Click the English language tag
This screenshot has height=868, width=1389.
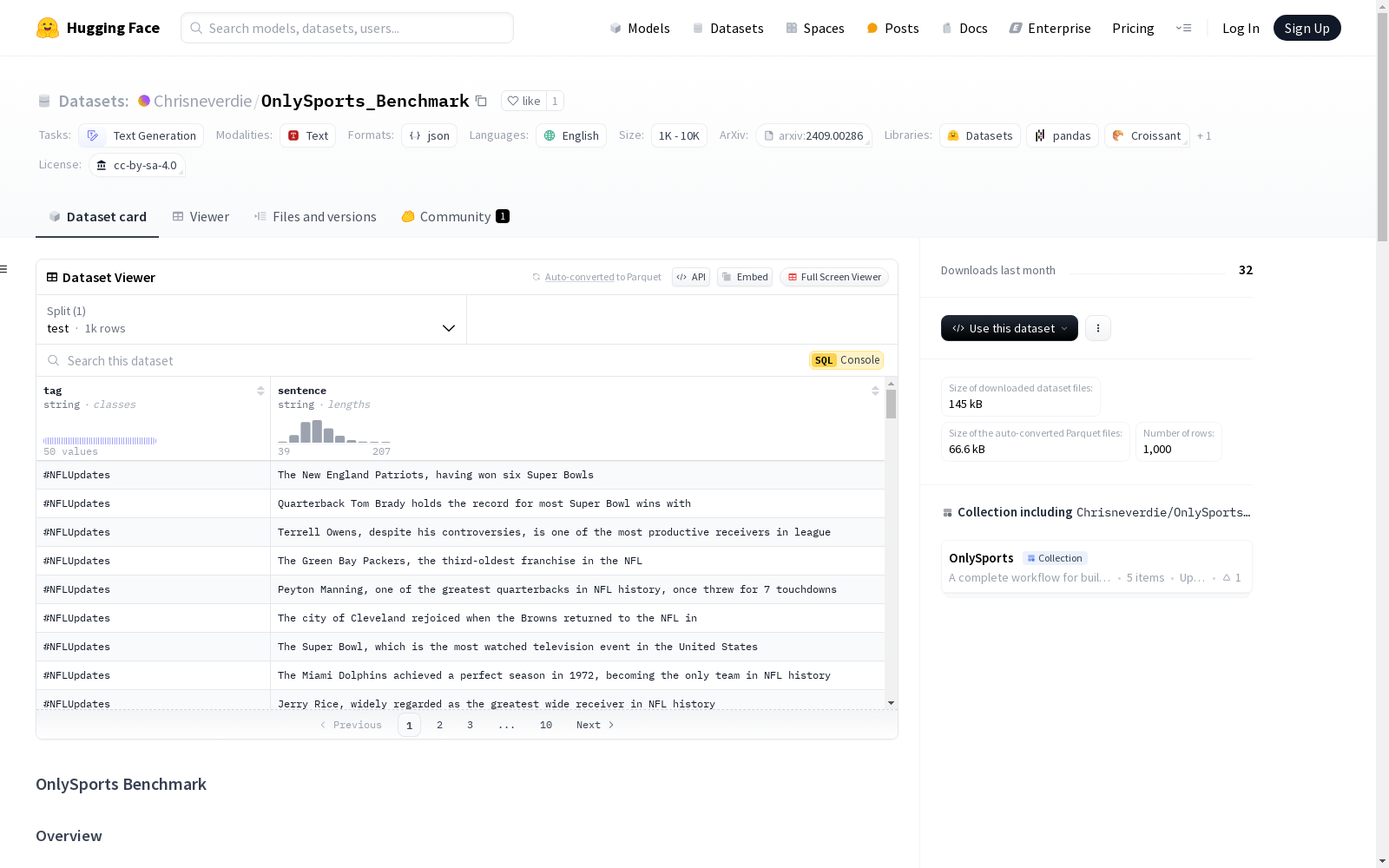pyautogui.click(x=571, y=135)
